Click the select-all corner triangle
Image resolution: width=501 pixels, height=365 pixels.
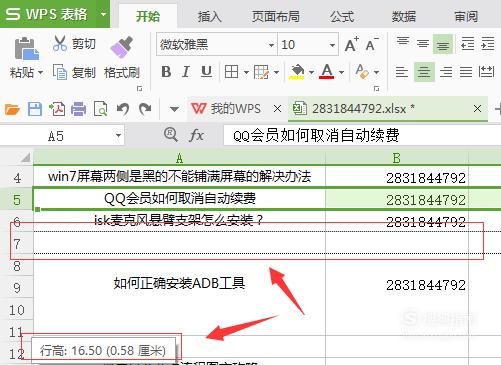[x=25, y=158]
